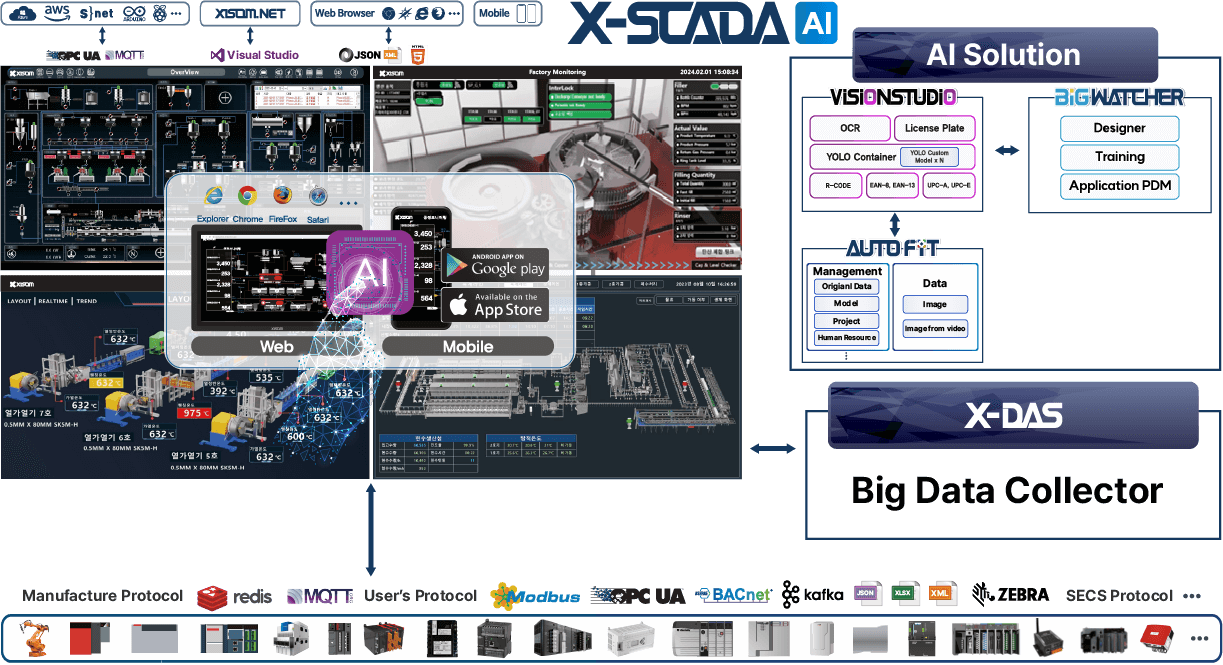1223x665 pixels.
Task: Click the App Store download badge
Action: [494, 306]
